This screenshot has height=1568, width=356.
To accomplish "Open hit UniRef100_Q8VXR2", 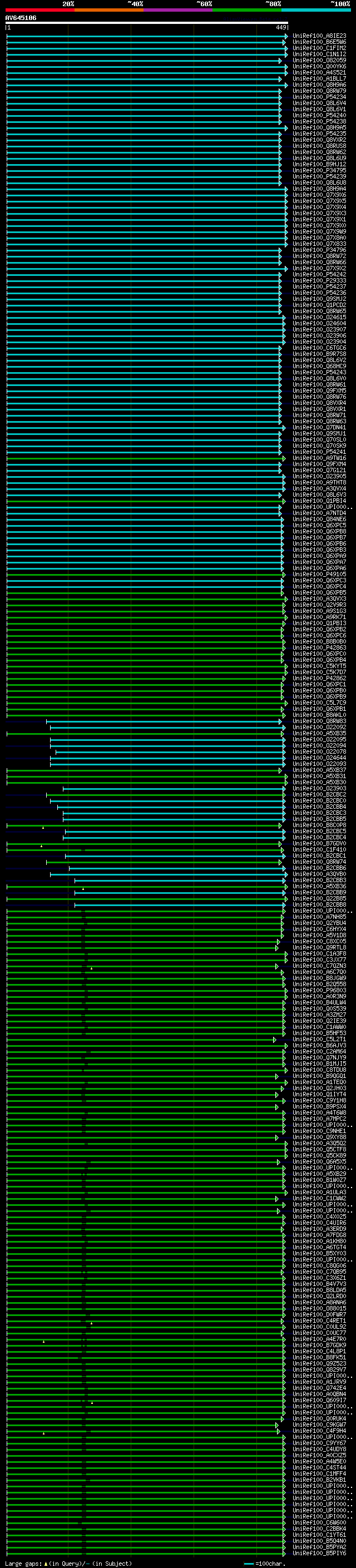I will 319,140.
